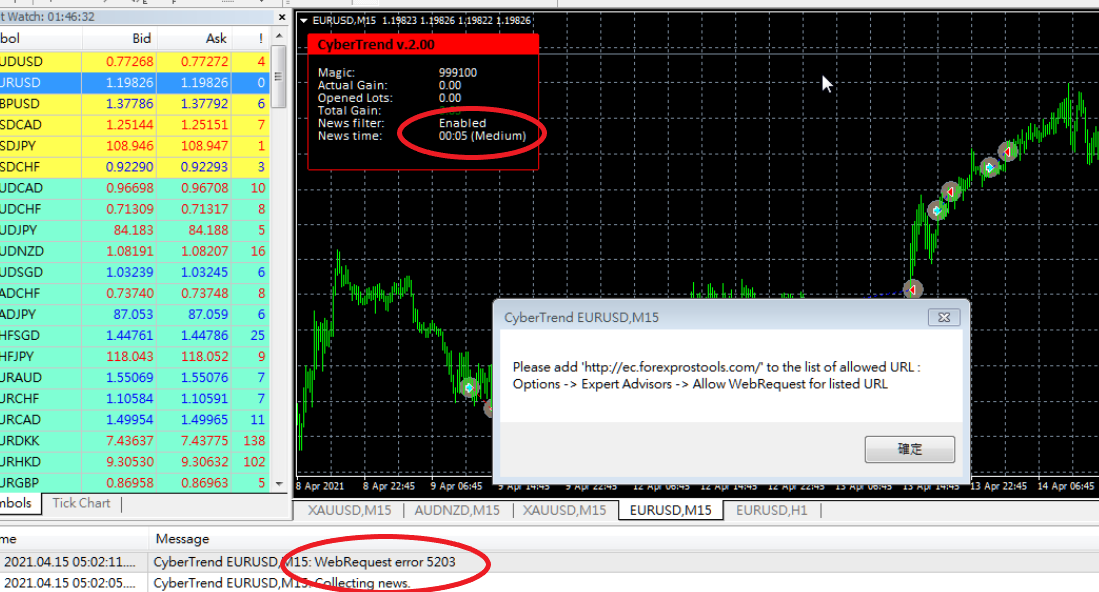Select the EURDKK row with bid 7.43637
1099x592 pixels.
point(135,440)
